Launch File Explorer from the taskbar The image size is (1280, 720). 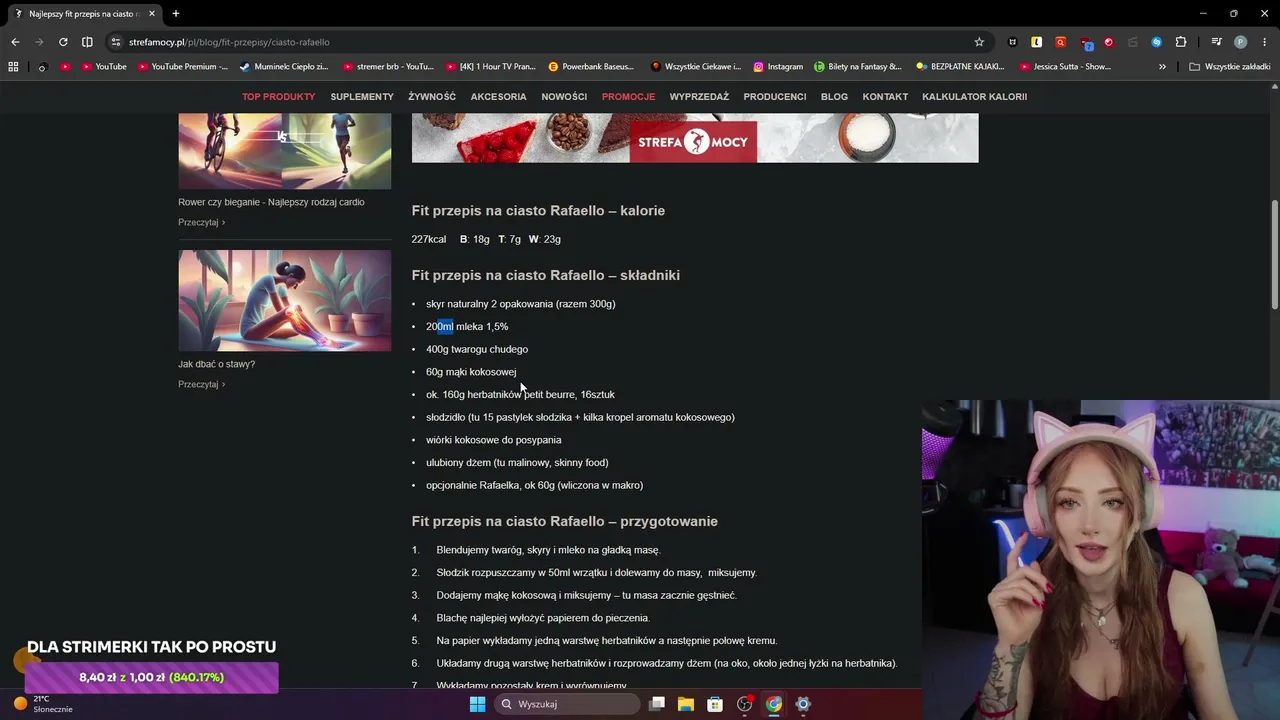[x=686, y=704]
